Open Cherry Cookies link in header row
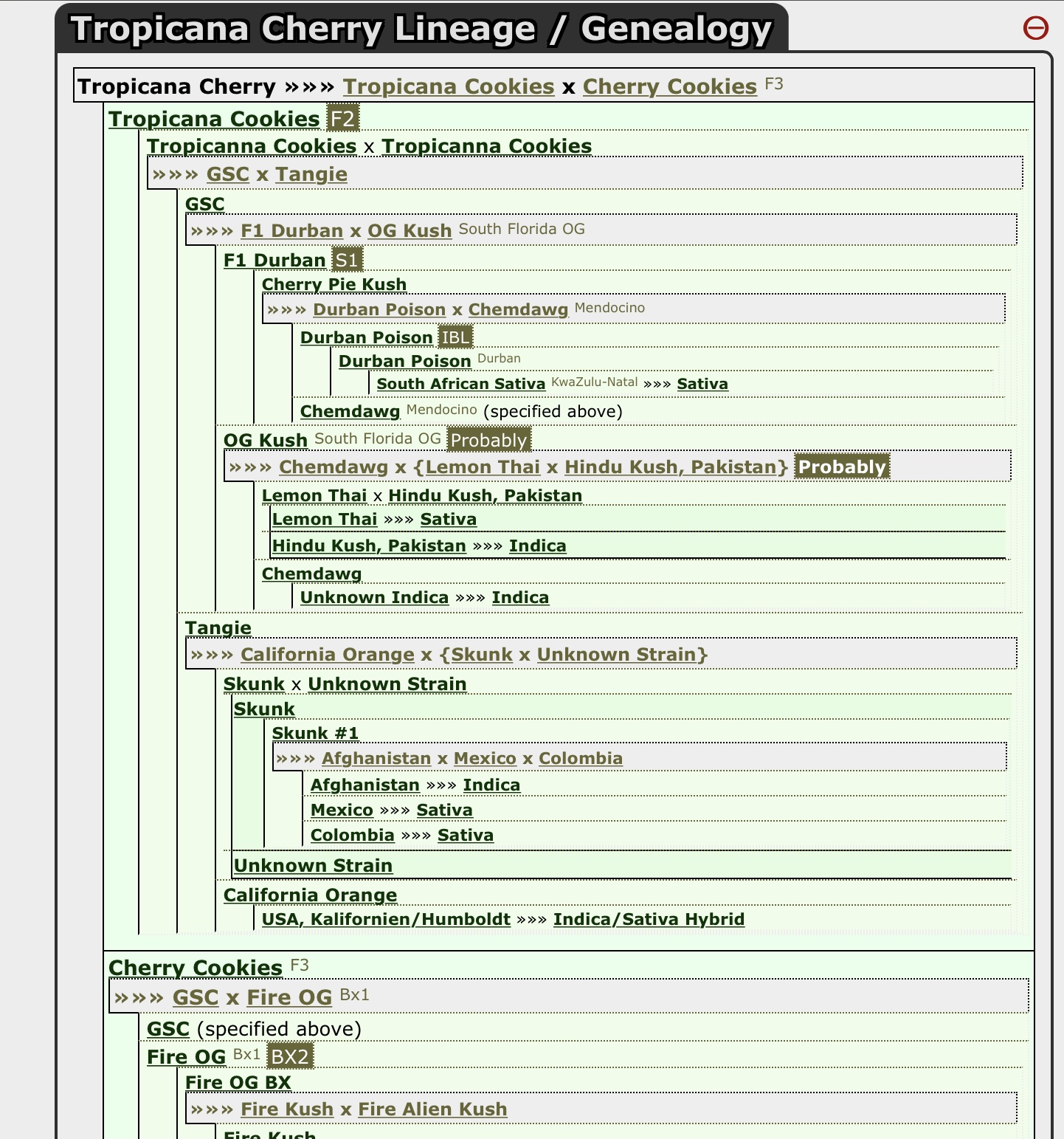The height and width of the screenshot is (1139, 1064). tap(669, 87)
